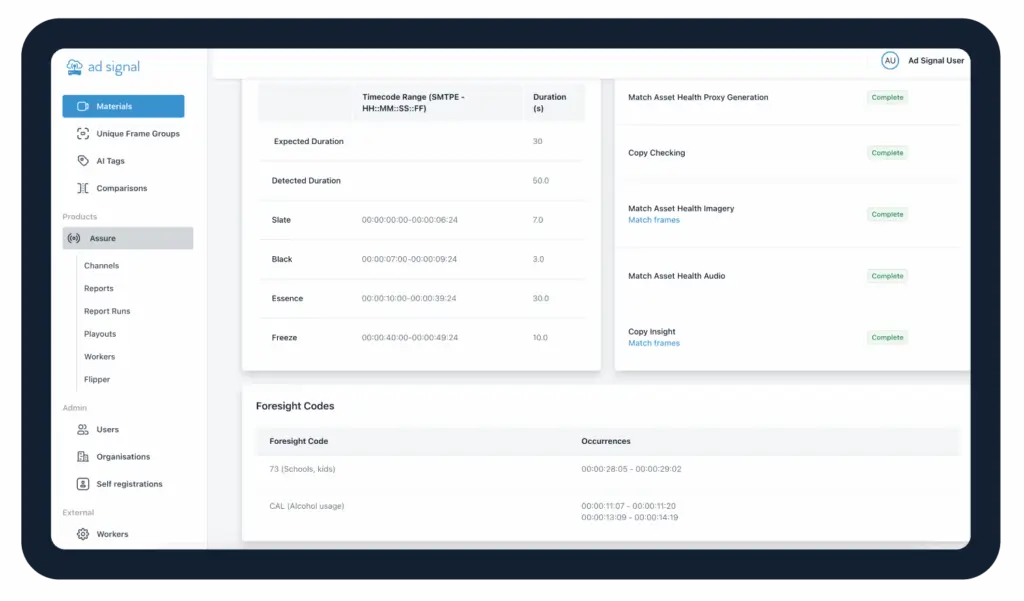This screenshot has height=601, width=1024.
Task: Open Match frames link under Match Asset Health Imagery
Action: tap(653, 220)
